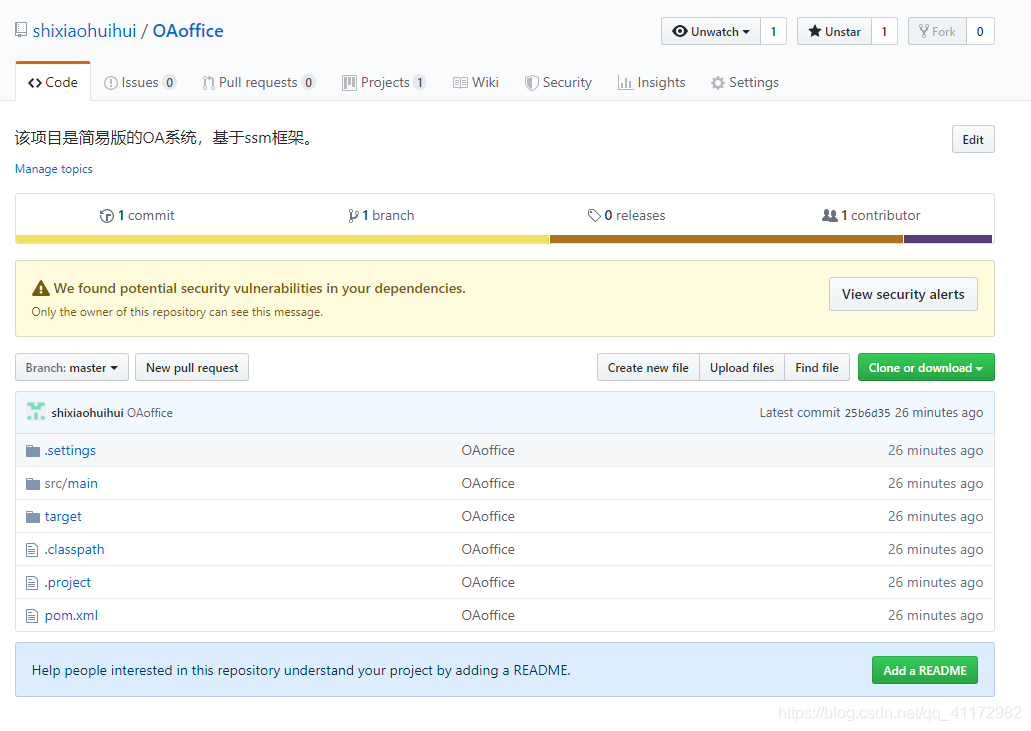Open the Security tab
Screen dimensions: 1031x731
pos(558,82)
